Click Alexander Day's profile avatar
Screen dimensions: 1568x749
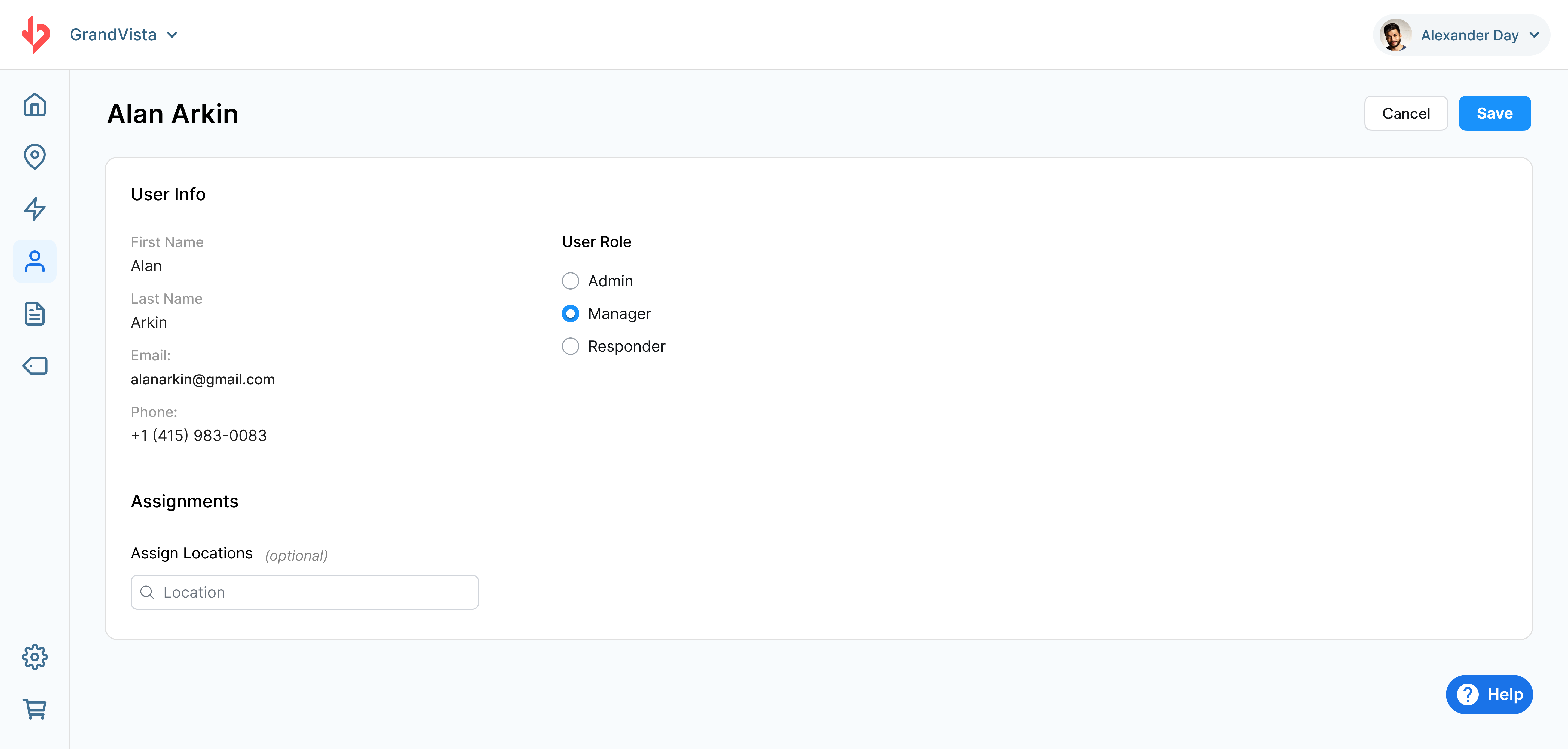point(1395,35)
